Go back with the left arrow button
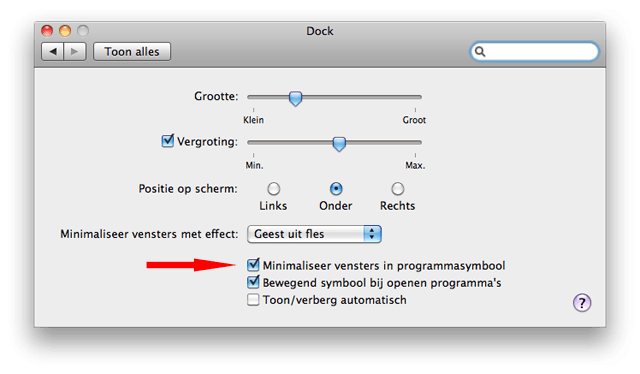This screenshot has height=374, width=640. click(x=53, y=52)
